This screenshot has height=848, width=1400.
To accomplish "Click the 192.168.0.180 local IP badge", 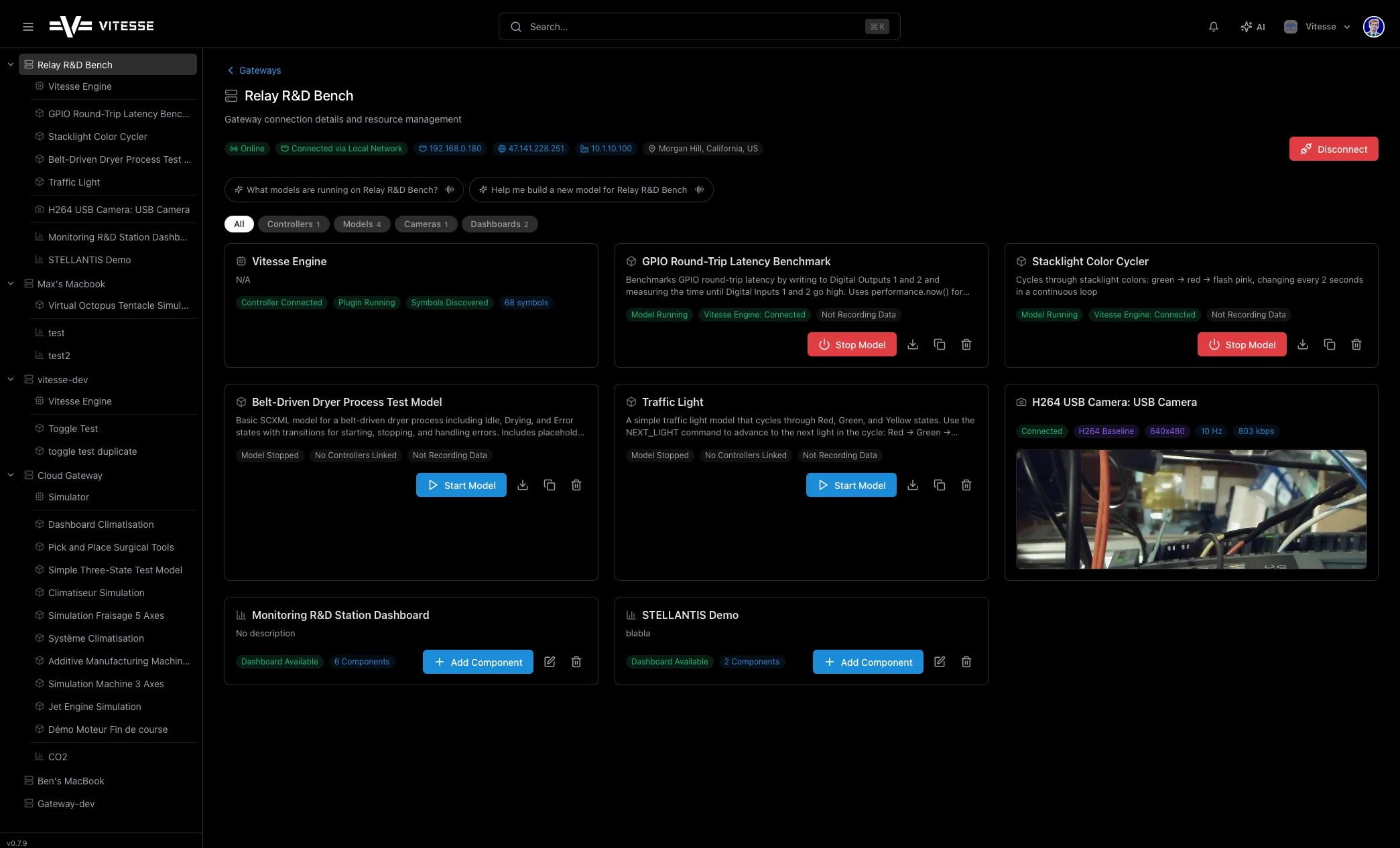I will (450, 149).
